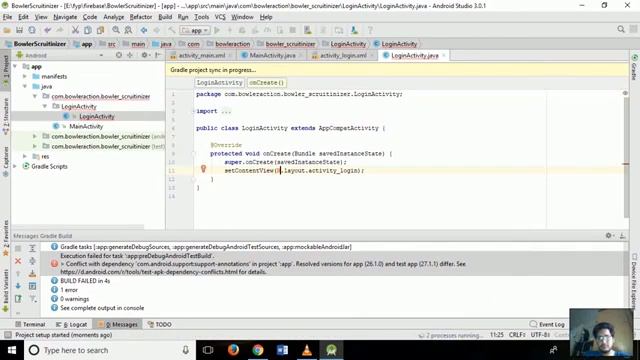Click the Copy toolbar icon
The image size is (640, 360).
click(87, 30)
